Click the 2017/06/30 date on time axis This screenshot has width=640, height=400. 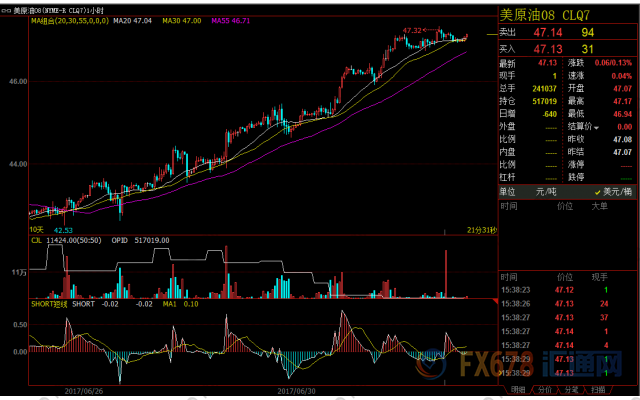point(296,392)
